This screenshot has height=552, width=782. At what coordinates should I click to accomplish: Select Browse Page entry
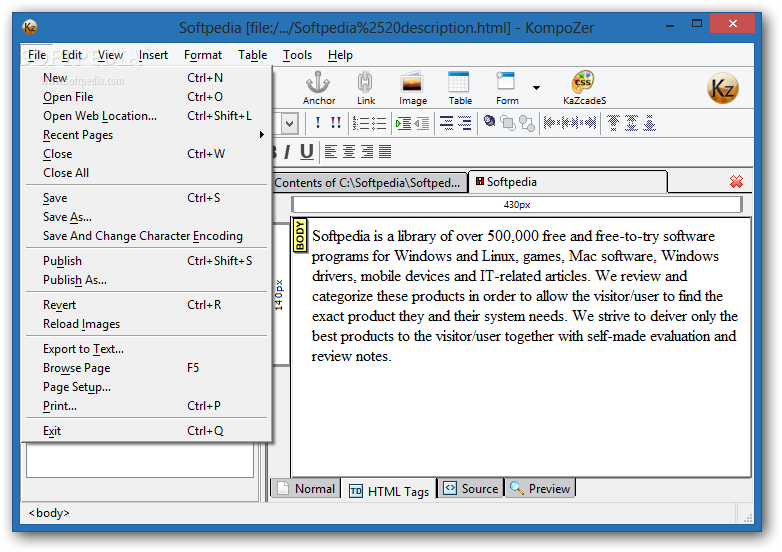[147, 368]
